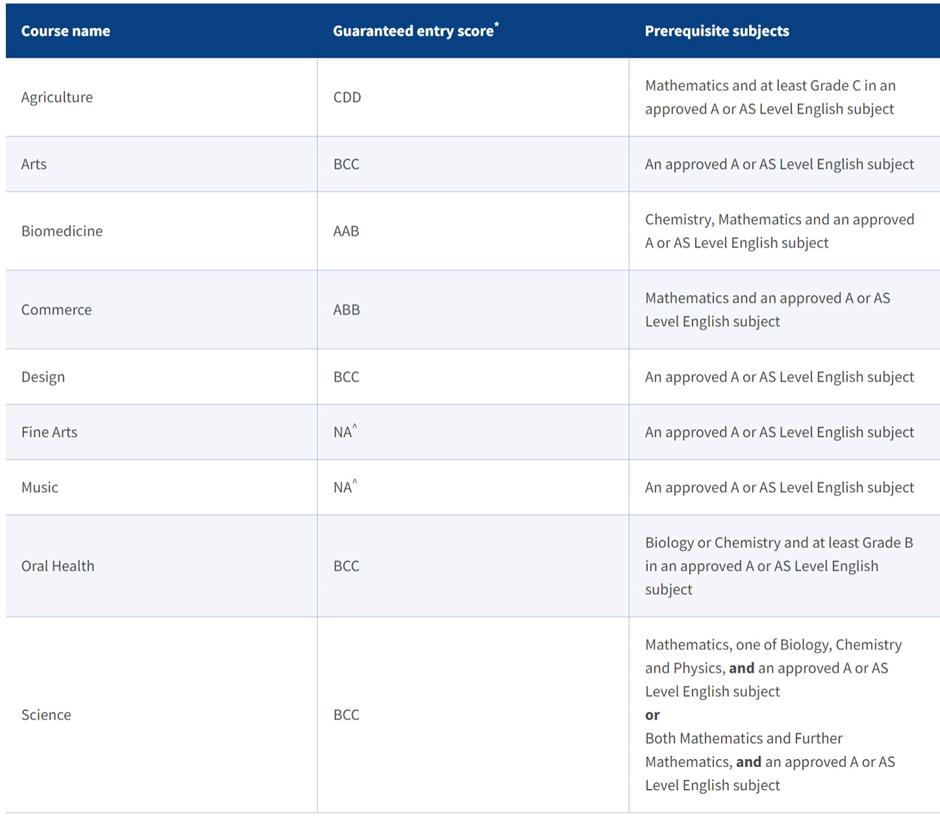The image size is (940, 826).
Task: Click the bold 'or' in Science prerequisites
Action: (x=652, y=715)
